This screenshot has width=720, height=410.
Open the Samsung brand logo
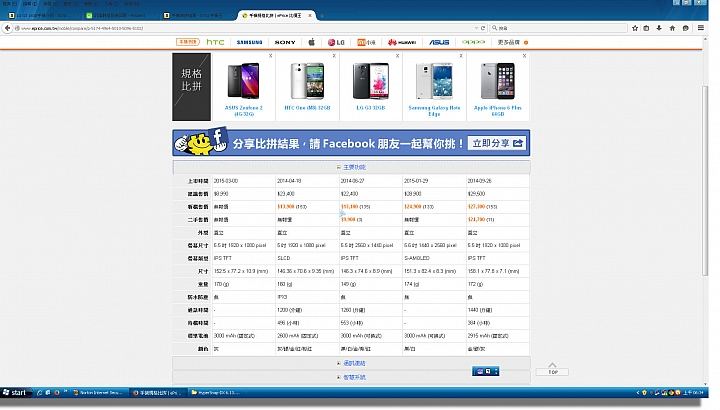[x=249, y=42]
